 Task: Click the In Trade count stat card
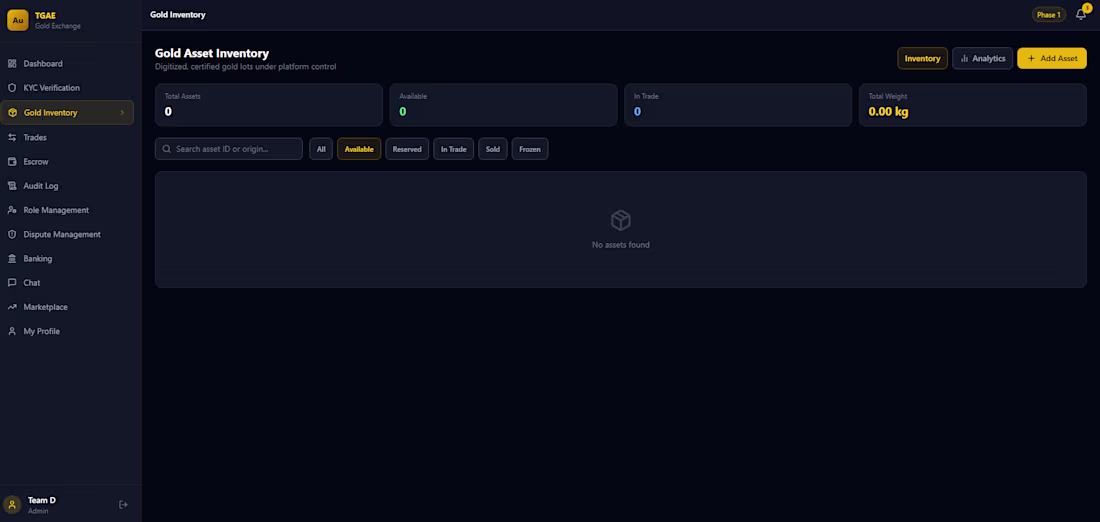click(738, 105)
